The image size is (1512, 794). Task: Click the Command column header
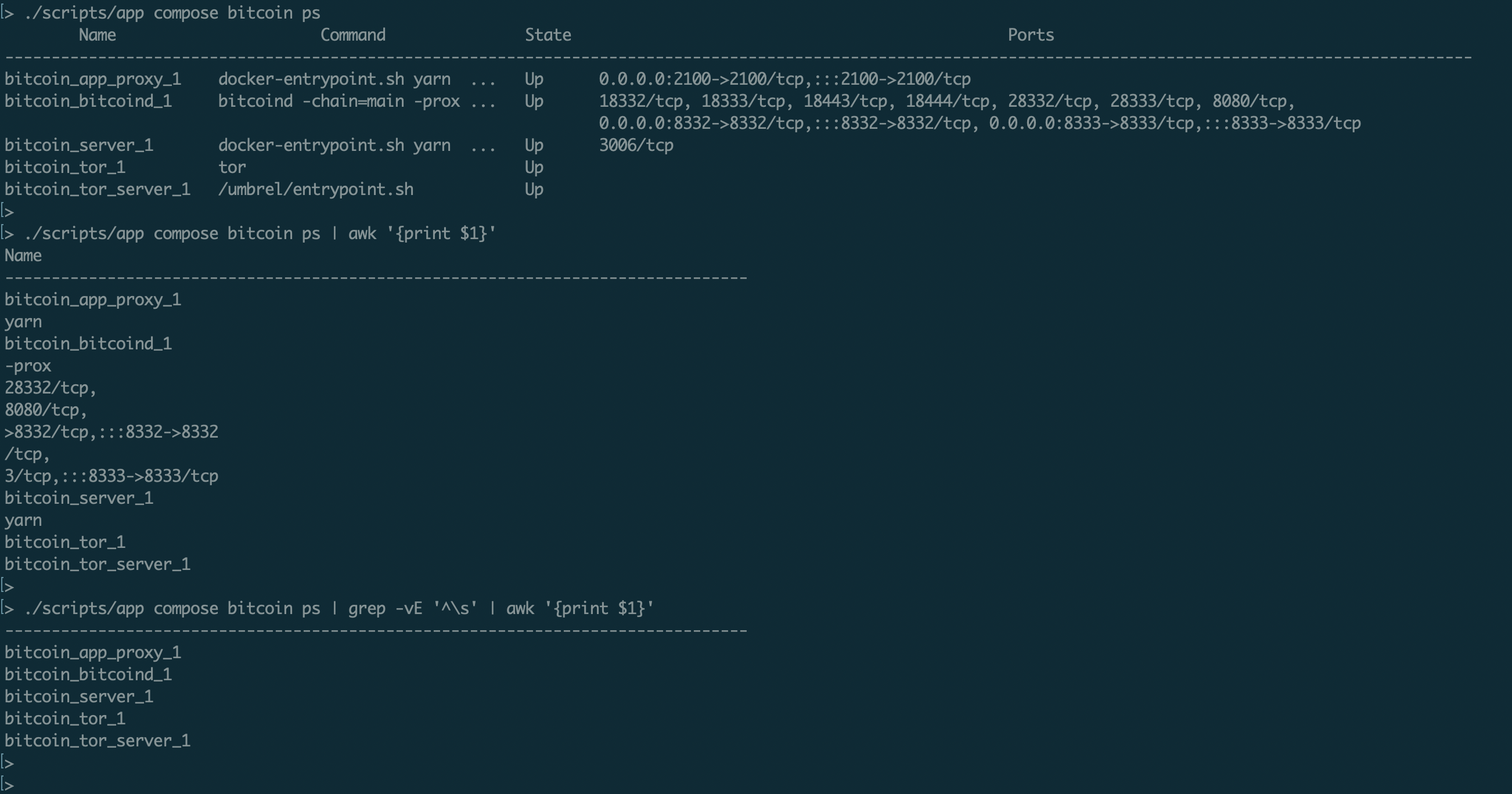click(353, 35)
